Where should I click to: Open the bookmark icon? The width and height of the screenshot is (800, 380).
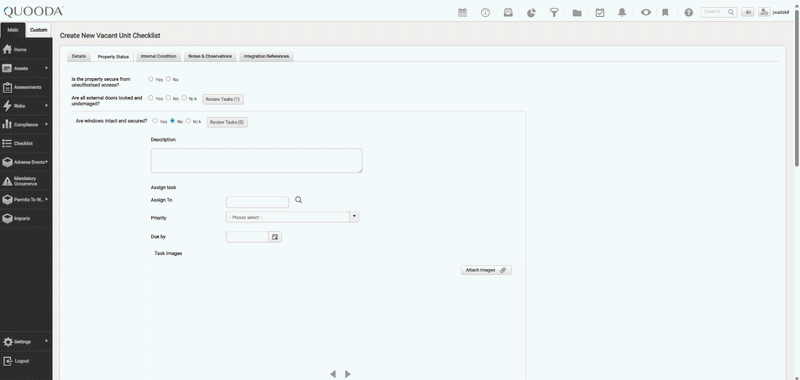pos(665,13)
